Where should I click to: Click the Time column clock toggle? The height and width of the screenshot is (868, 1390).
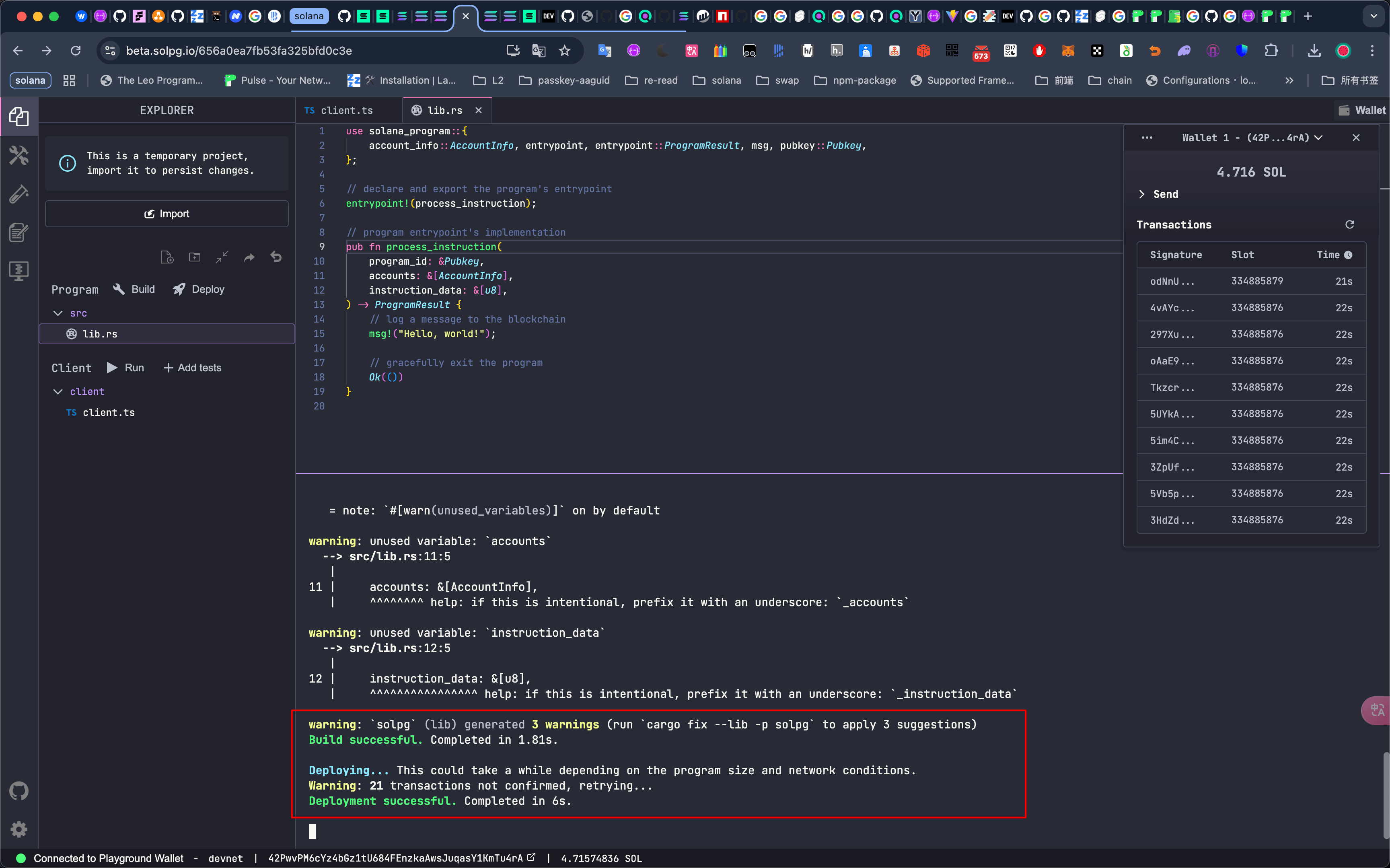pos(1348,255)
